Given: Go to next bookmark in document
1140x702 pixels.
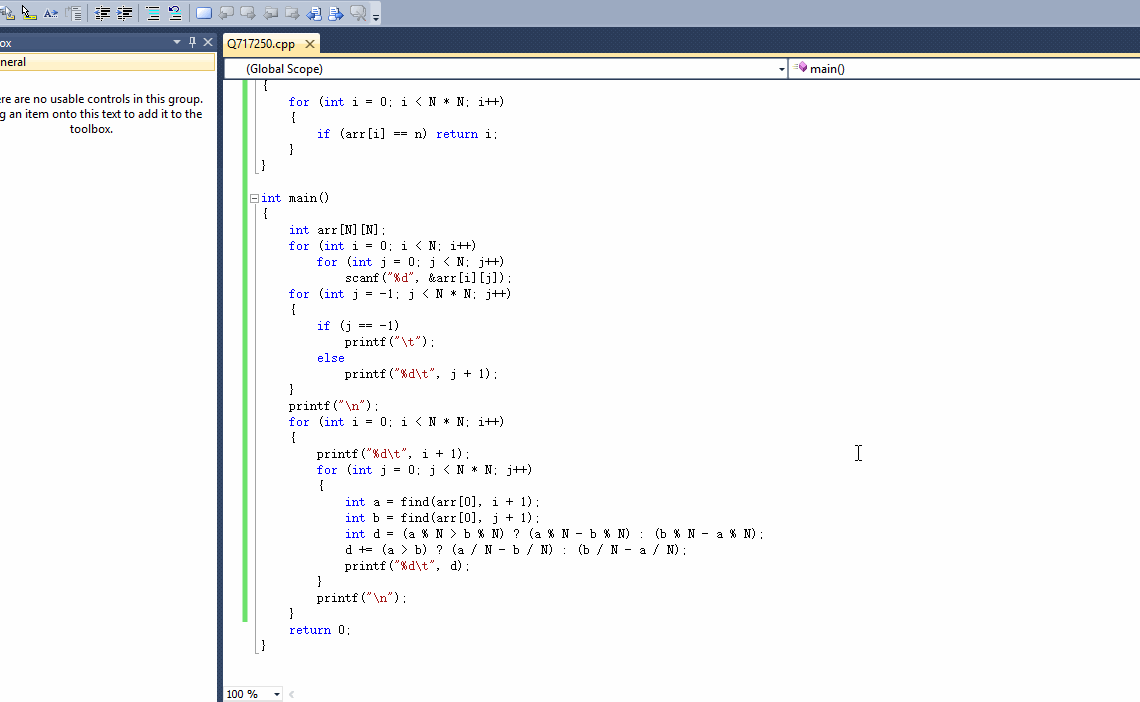Looking at the screenshot, I should tap(335, 13).
